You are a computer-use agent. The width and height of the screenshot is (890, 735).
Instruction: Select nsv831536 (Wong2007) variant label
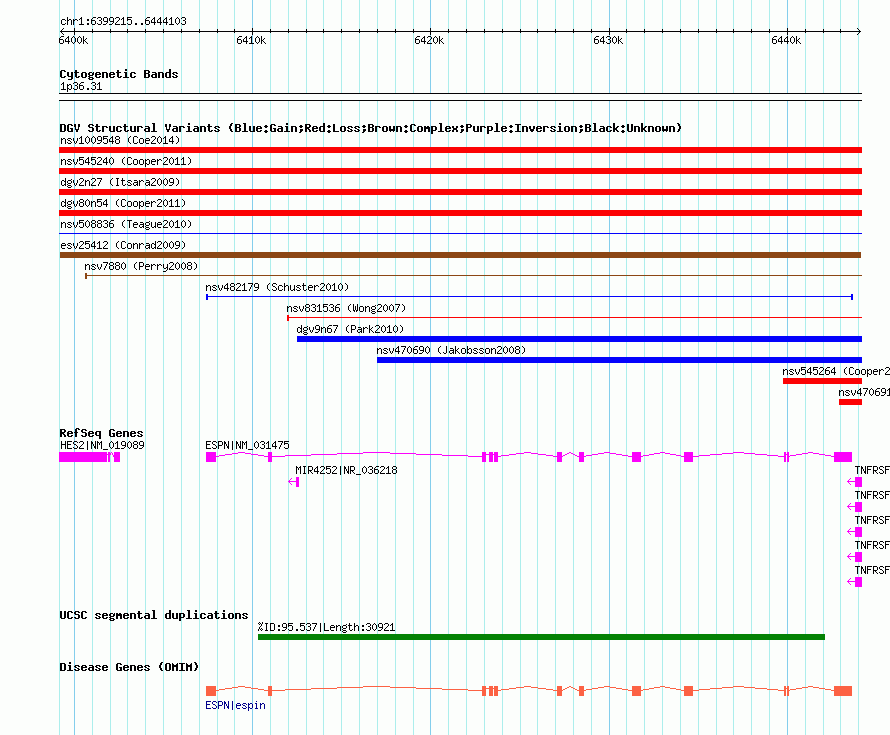click(346, 308)
